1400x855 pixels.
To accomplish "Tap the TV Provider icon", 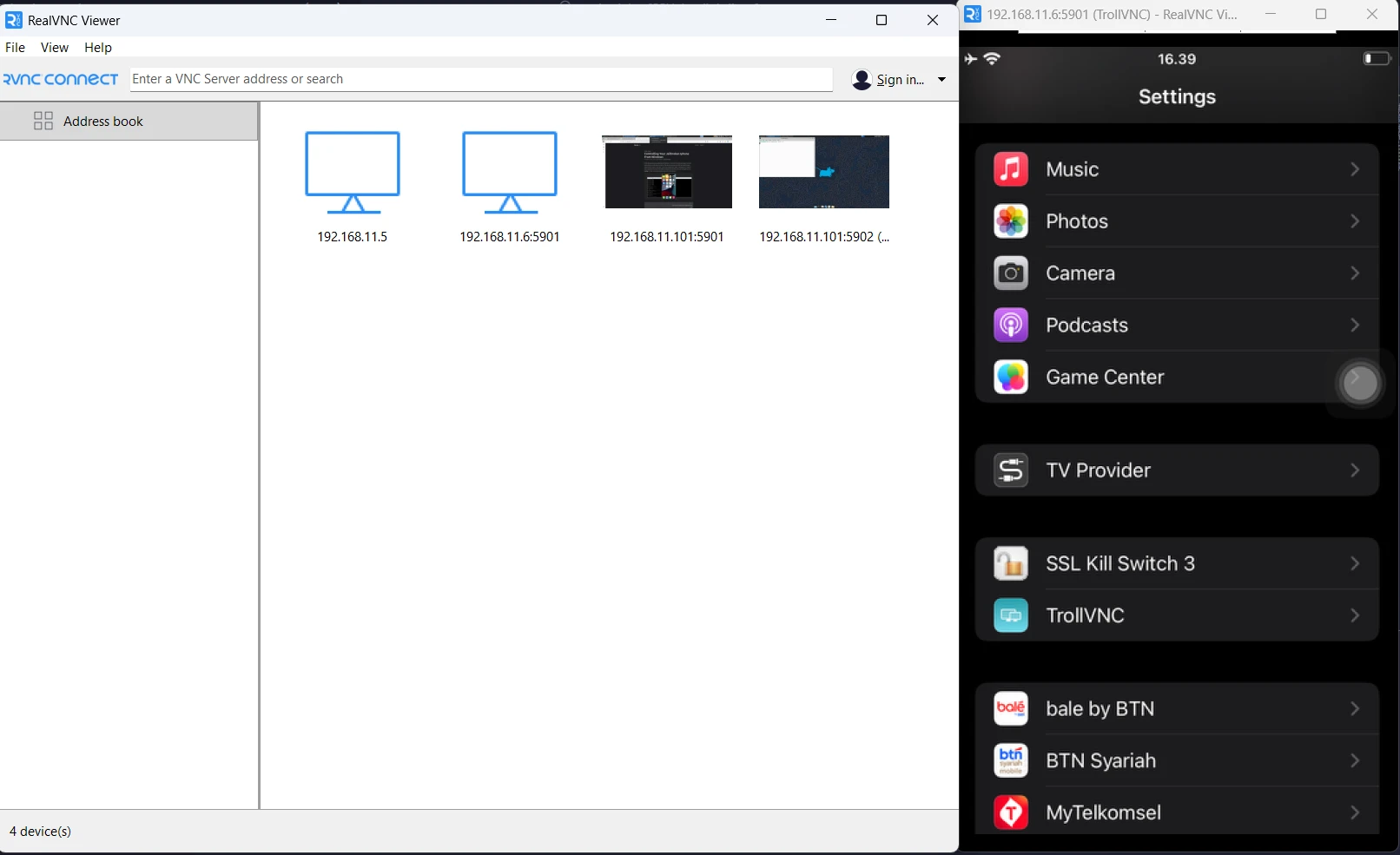I will 1010,470.
